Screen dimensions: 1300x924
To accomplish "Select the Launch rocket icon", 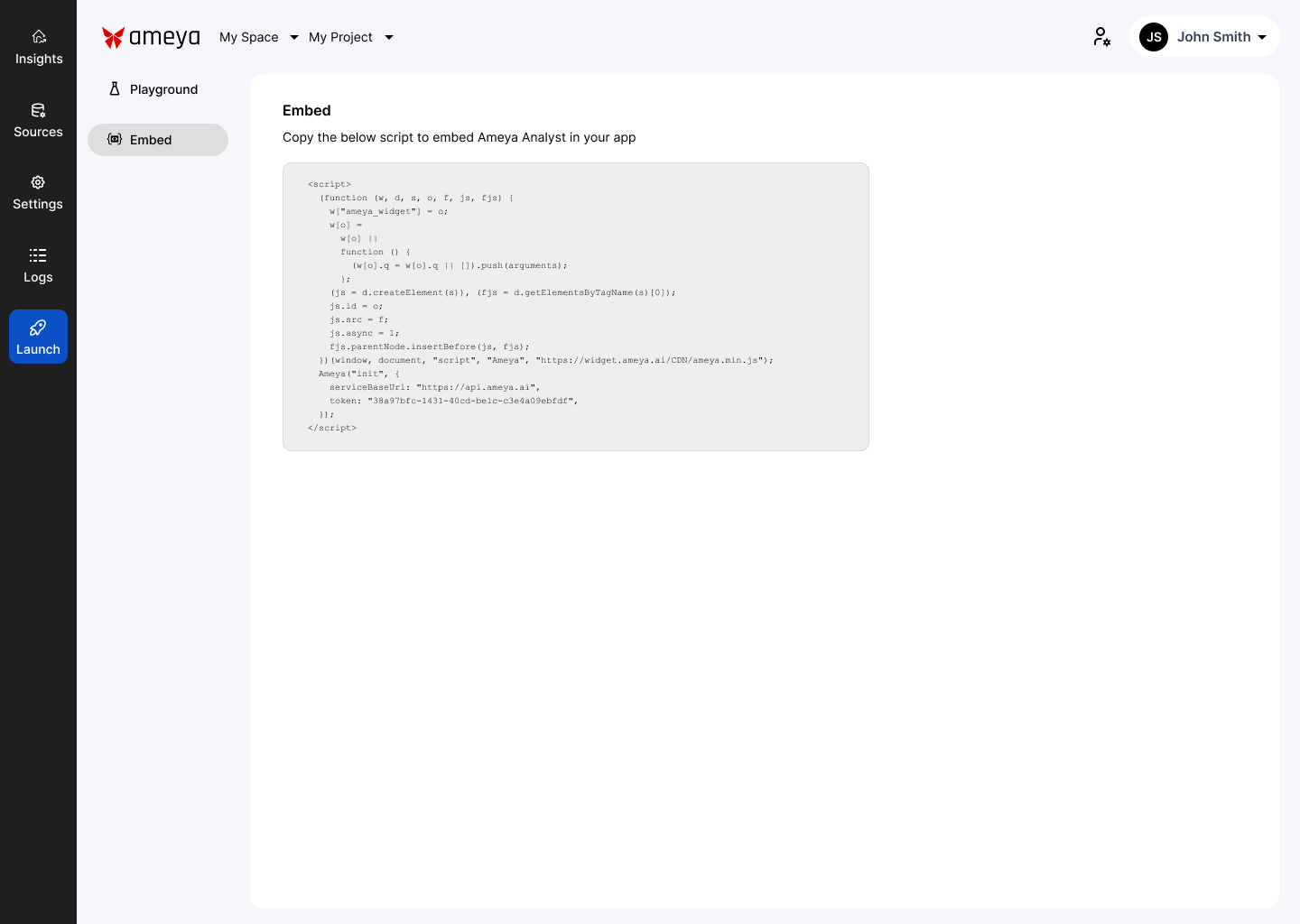I will (38, 328).
